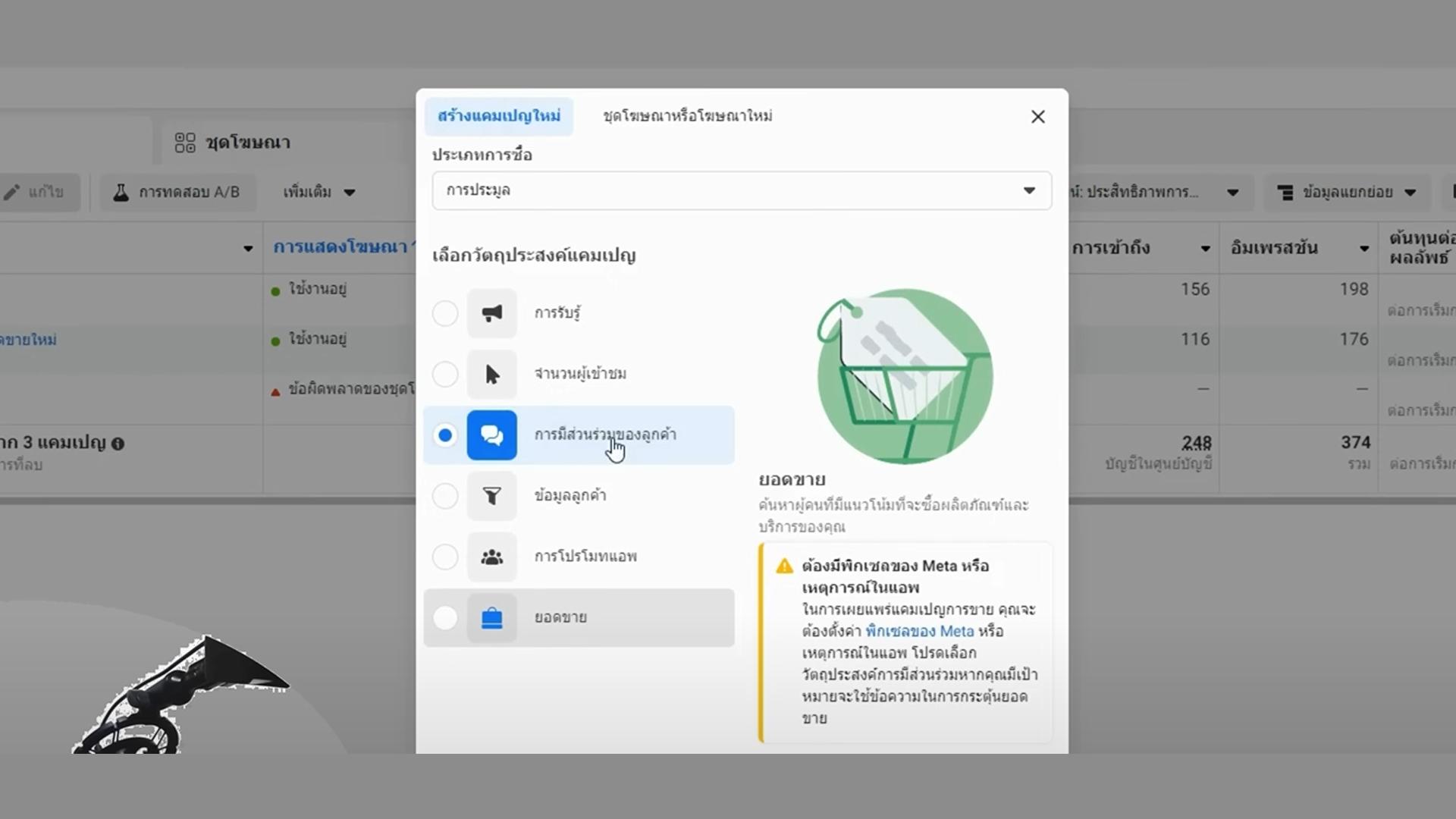Click the megaphone icon for การรับรู้
The width and height of the screenshot is (1456, 819).
[x=491, y=313]
